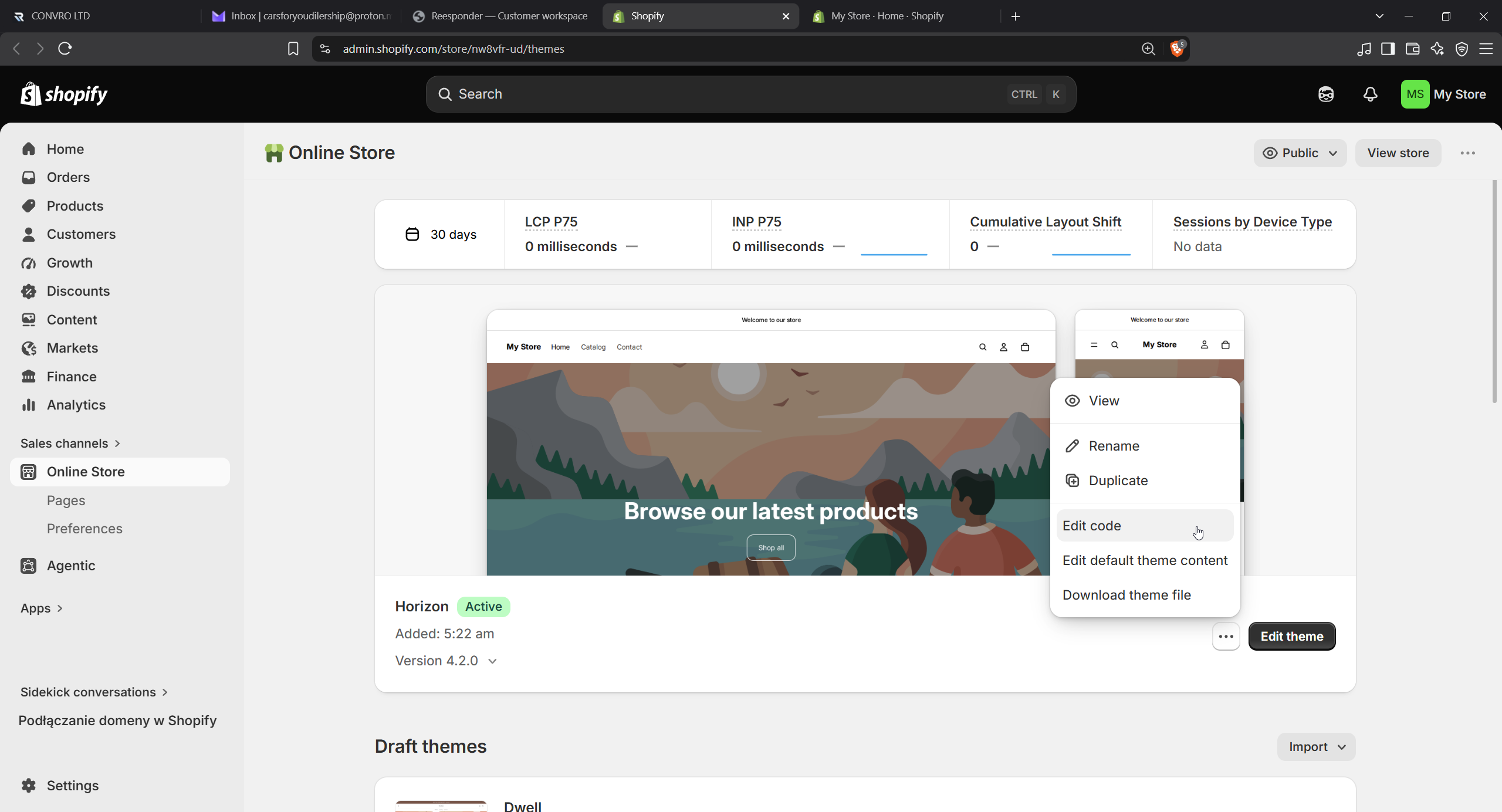Image resolution: width=1502 pixels, height=812 pixels.
Task: Expand Sidekick conversations
Action: point(94,692)
